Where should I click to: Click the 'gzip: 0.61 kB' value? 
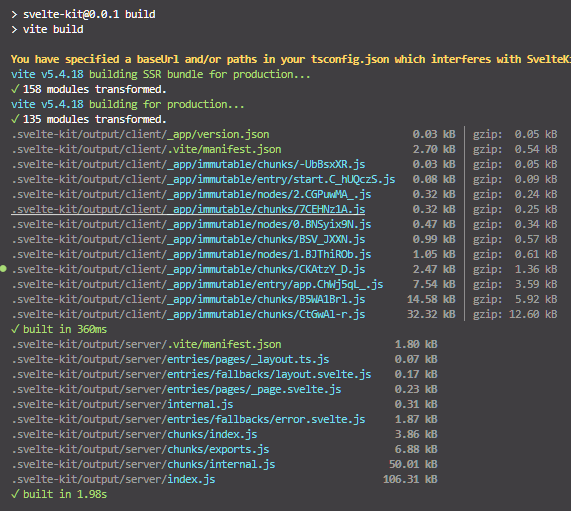(515, 254)
